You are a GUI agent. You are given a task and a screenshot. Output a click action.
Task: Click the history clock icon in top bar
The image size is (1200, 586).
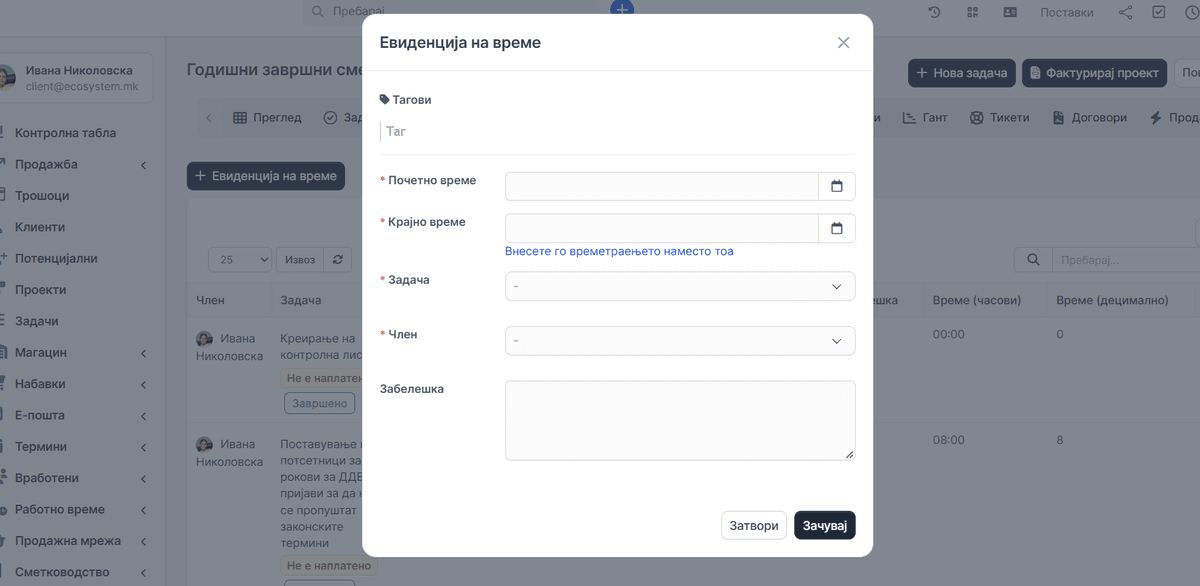[x=934, y=12]
